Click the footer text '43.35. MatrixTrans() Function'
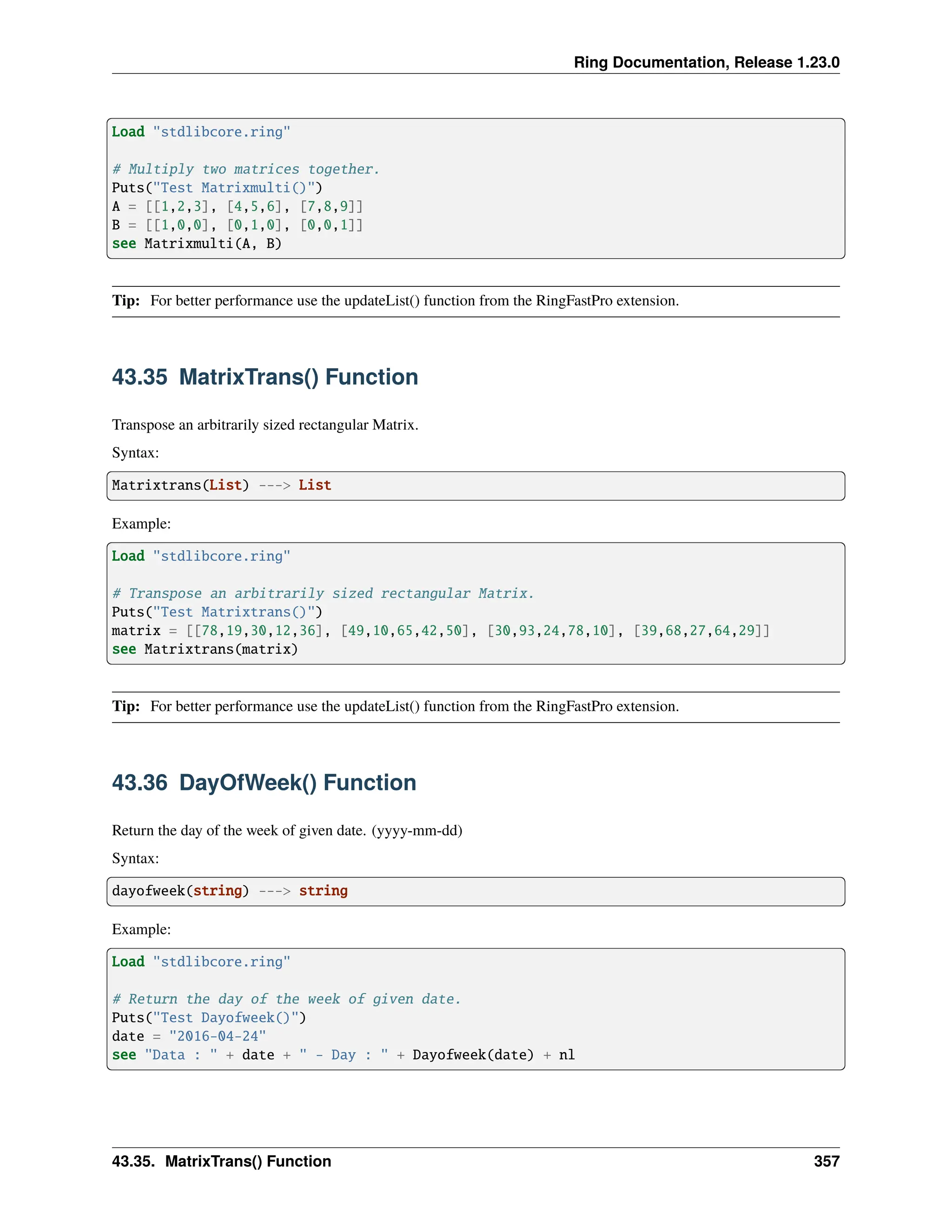The width and height of the screenshot is (952, 1232). pyautogui.click(x=222, y=1161)
